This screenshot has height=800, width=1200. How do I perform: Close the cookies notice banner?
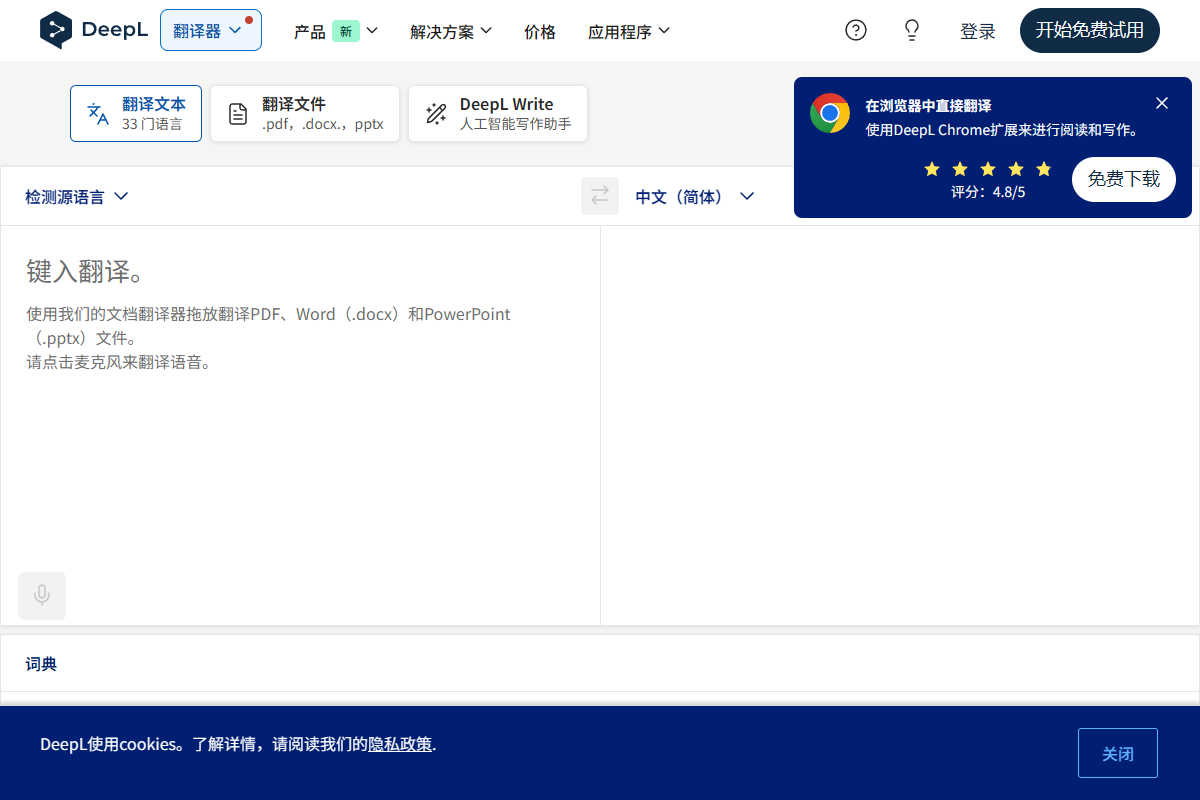click(1117, 752)
